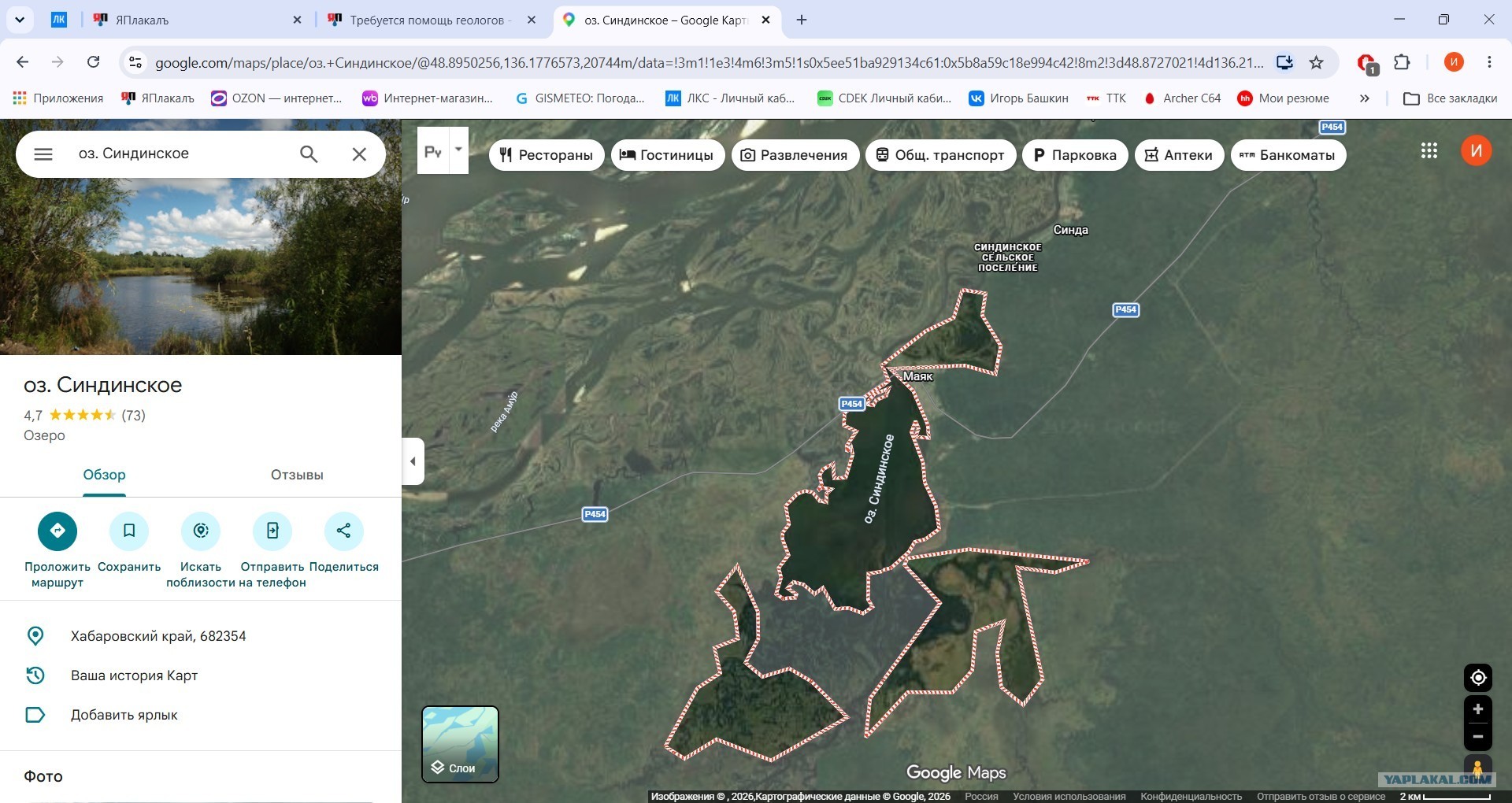The height and width of the screenshot is (803, 1512).
Task: Open Конфиденциальность link in map footer
Action: pyautogui.click(x=1191, y=797)
